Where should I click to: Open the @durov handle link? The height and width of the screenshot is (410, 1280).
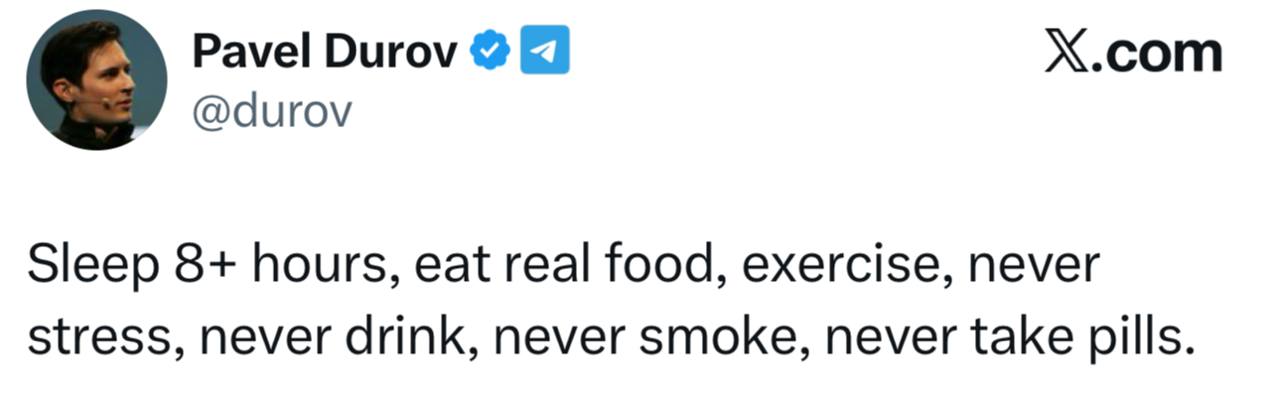tap(271, 112)
